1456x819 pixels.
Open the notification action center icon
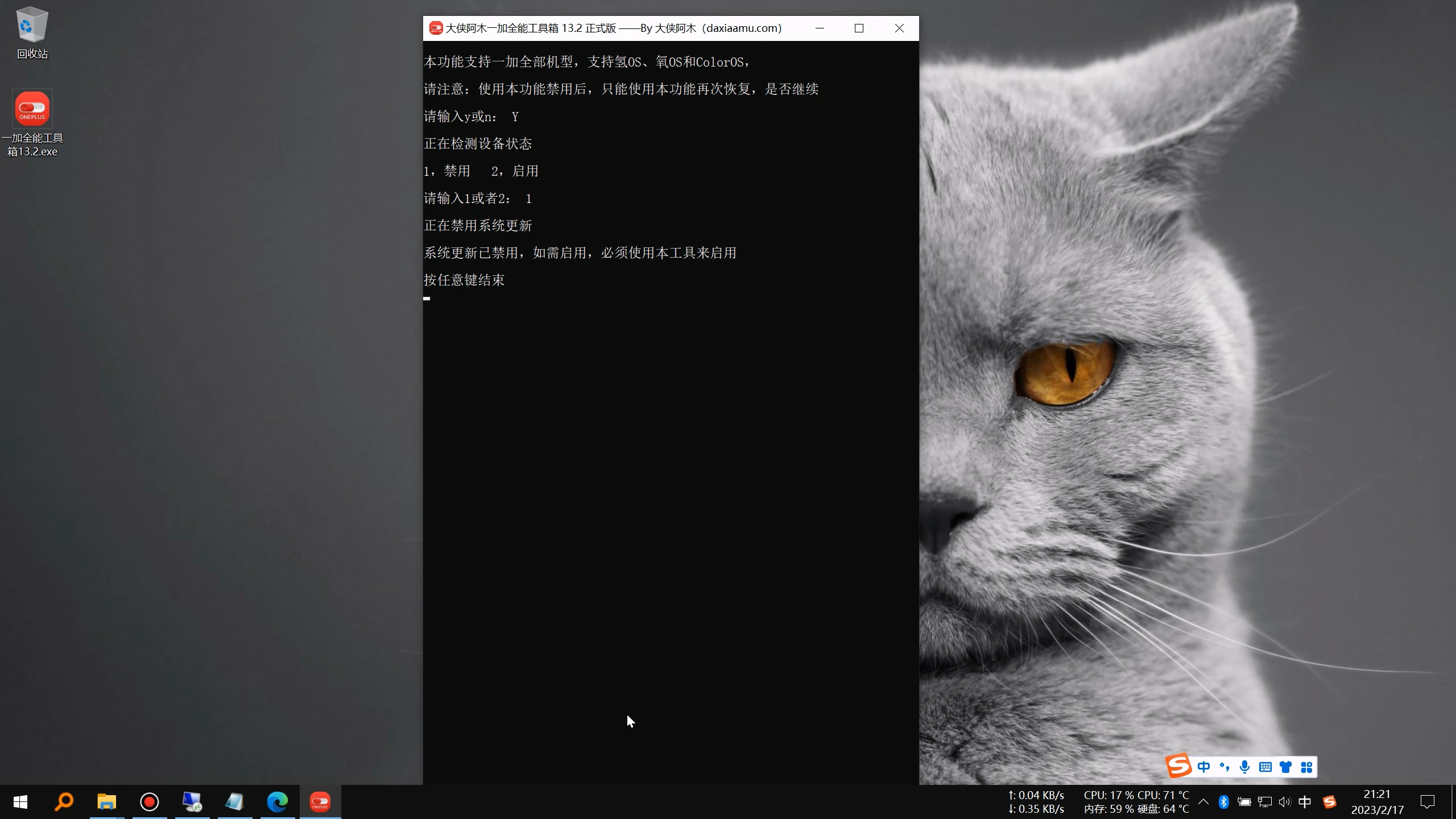pyautogui.click(x=1428, y=802)
